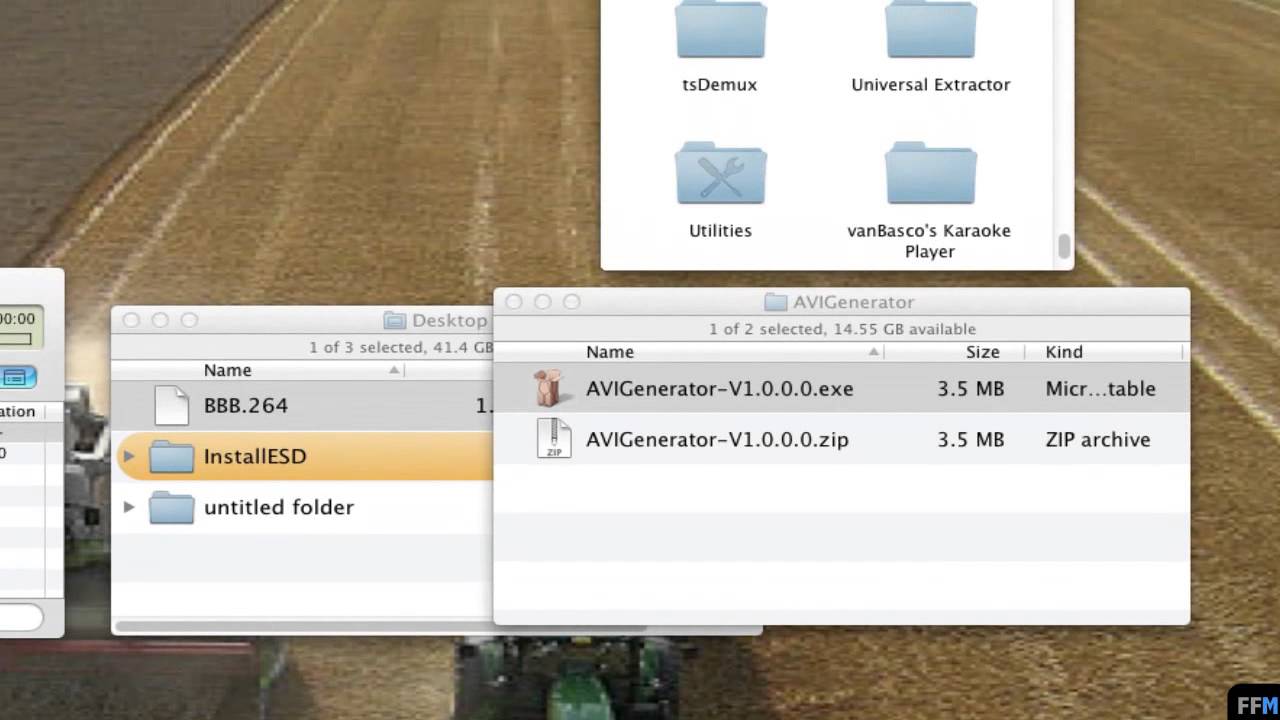The width and height of the screenshot is (1280, 720).
Task: Open the tsDemux folder icon
Action: coord(720,30)
